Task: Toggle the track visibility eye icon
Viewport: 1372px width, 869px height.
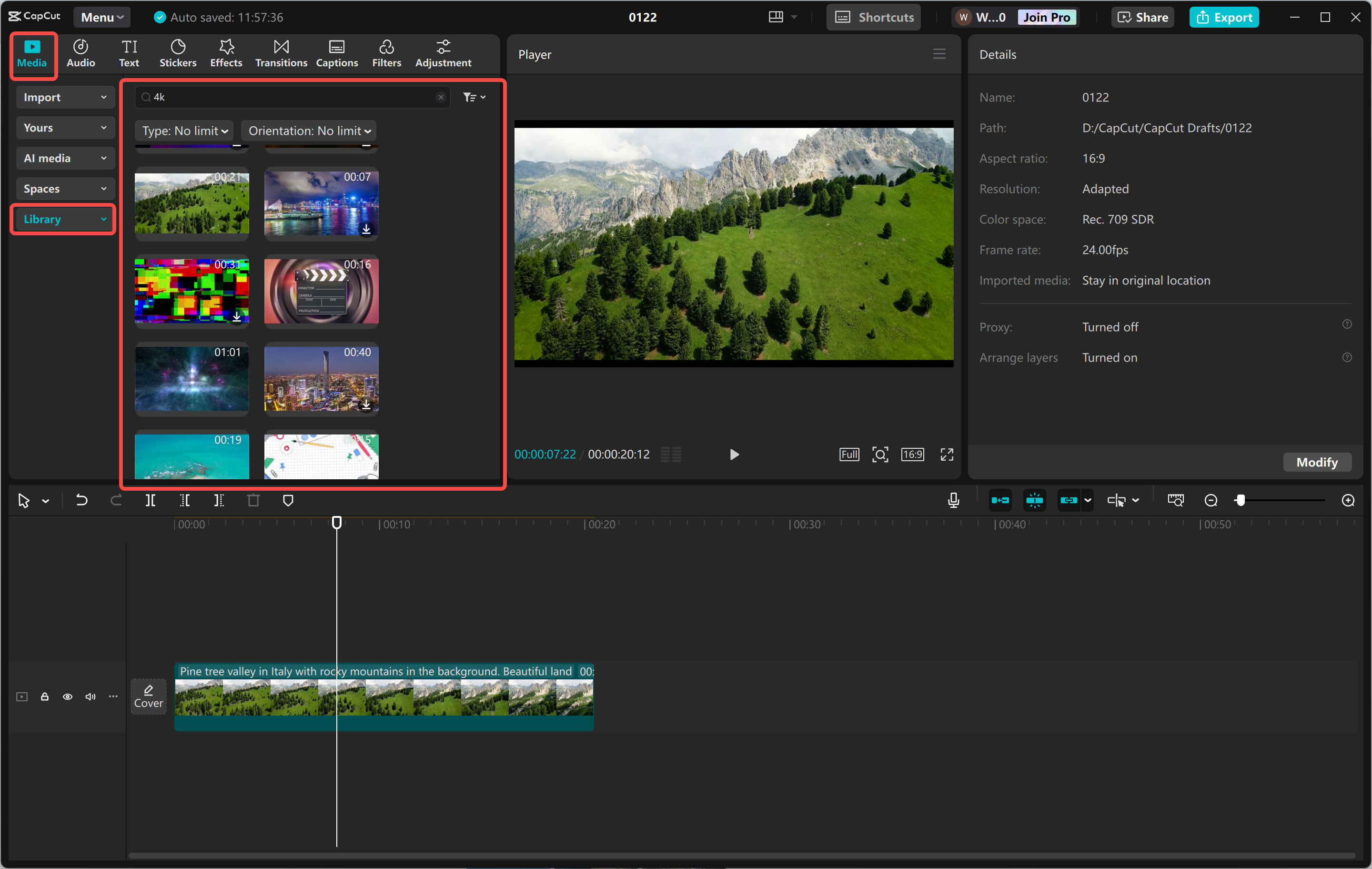Action: click(x=67, y=697)
